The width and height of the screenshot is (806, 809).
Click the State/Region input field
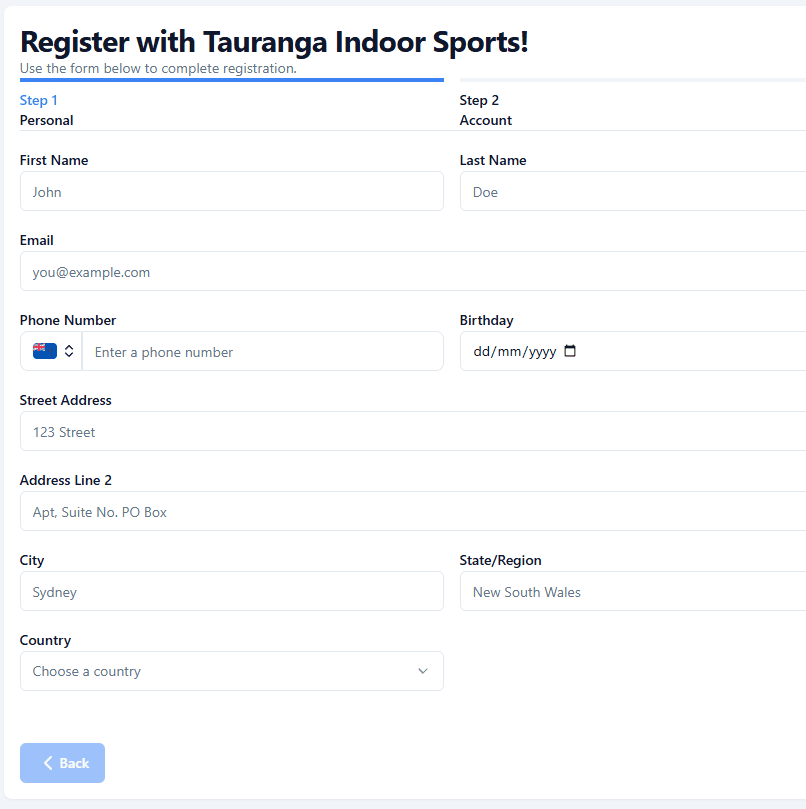pyautogui.click(x=633, y=591)
